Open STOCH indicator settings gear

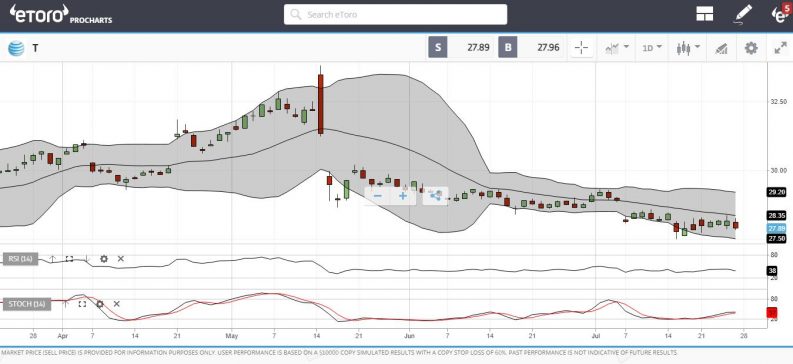pyautogui.click(x=100, y=304)
